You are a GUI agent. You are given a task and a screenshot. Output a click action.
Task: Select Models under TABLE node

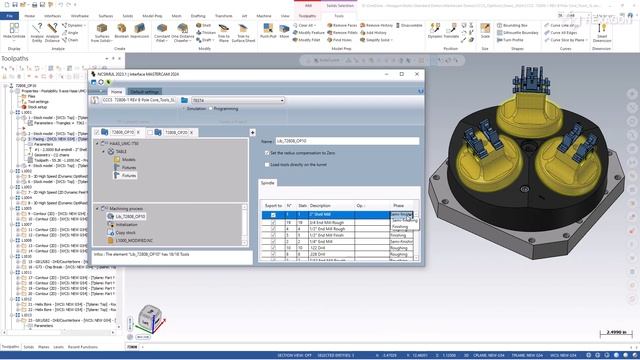click(129, 160)
